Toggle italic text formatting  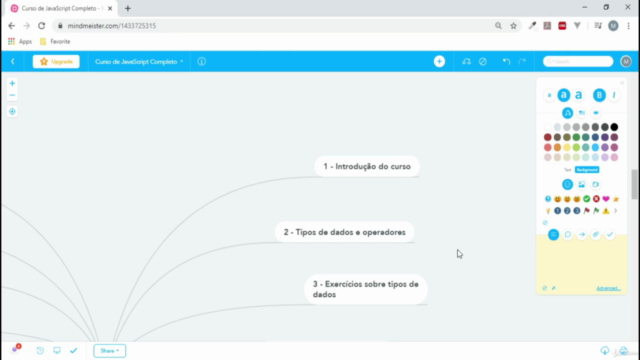614,95
